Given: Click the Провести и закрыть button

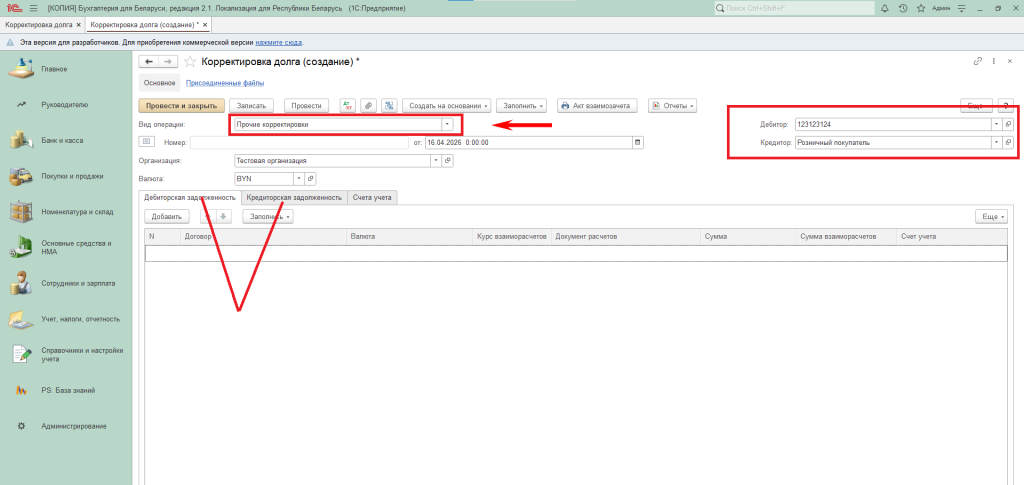Looking at the screenshot, I should (181, 105).
